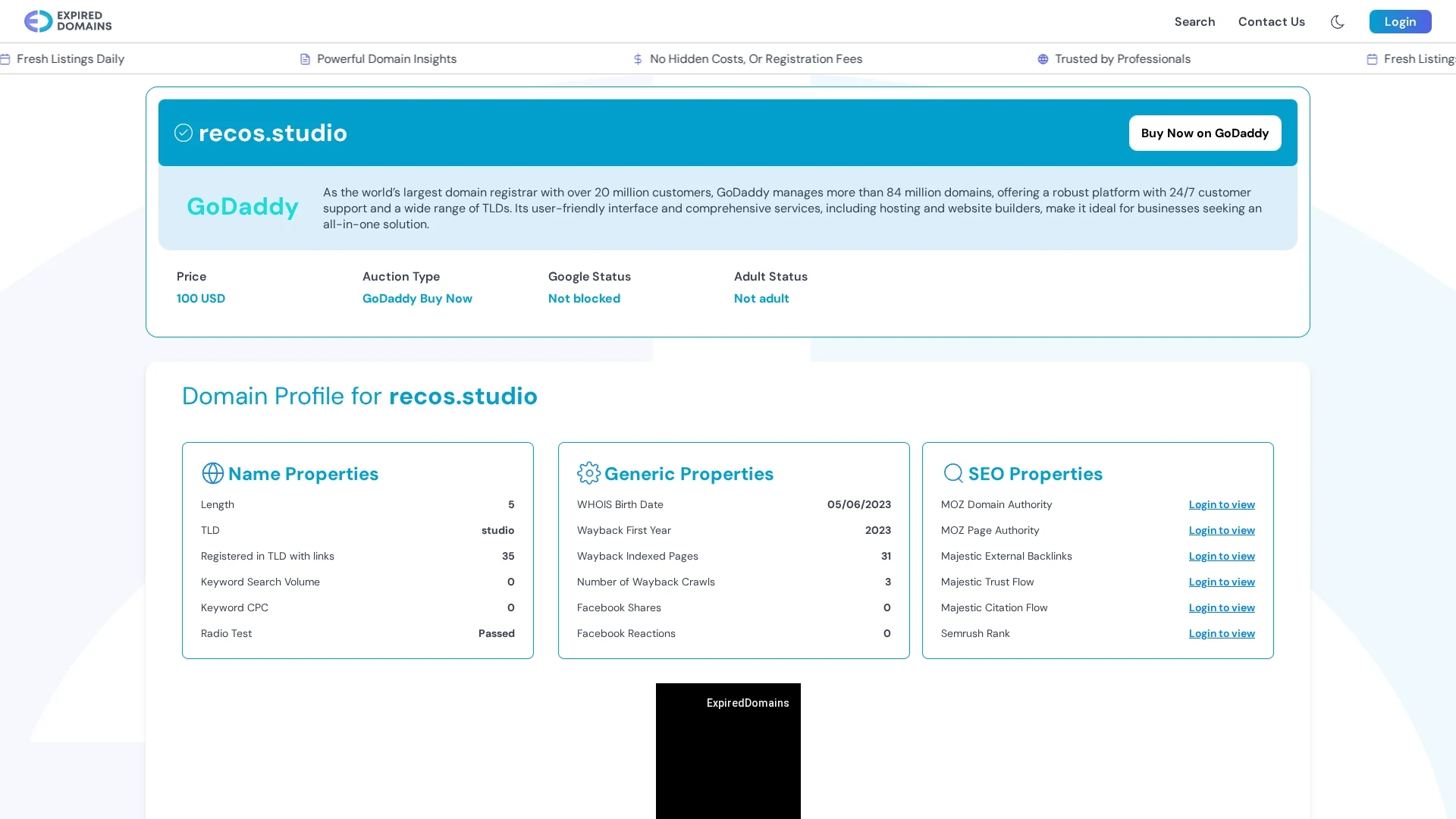
Task: Click the Wayback Indexed Pages value 31
Action: [886, 557]
